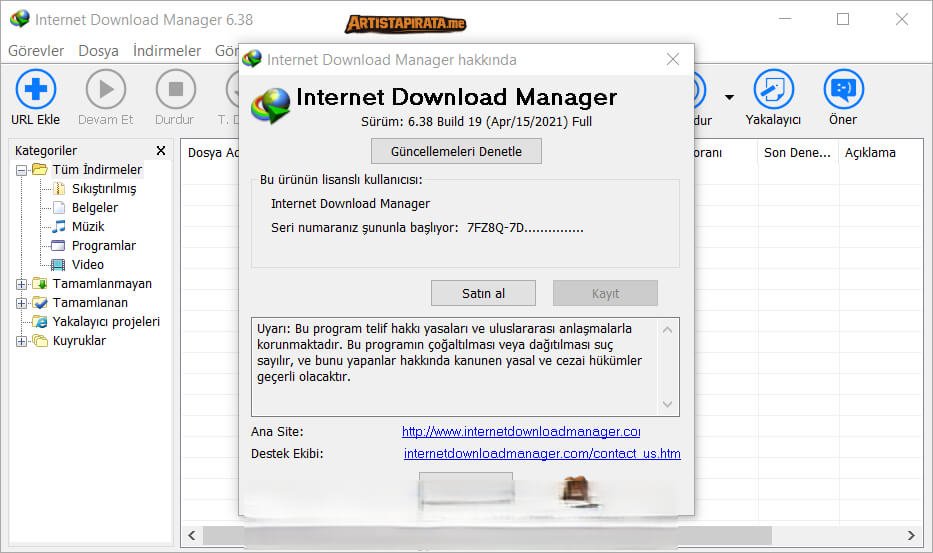Click the IDM logo in about dialog
Image resolution: width=933 pixels, height=553 pixels.
(271, 105)
